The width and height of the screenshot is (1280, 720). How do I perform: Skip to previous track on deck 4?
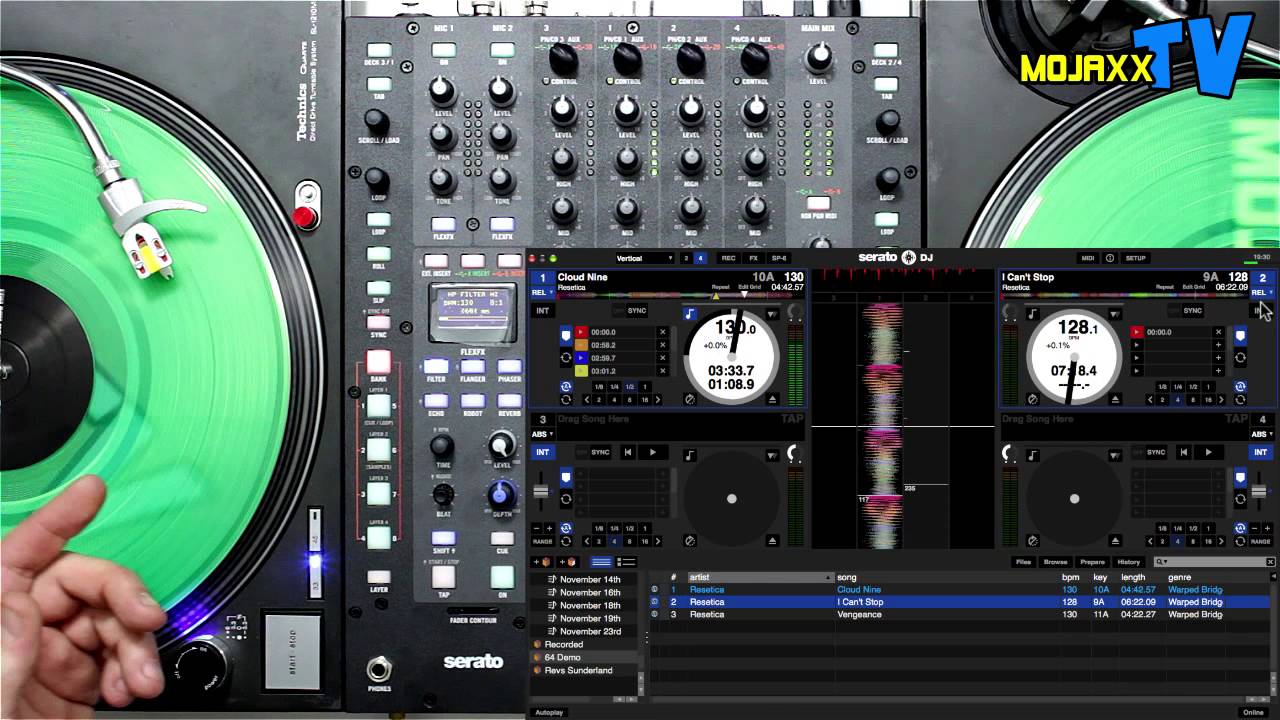[1184, 452]
